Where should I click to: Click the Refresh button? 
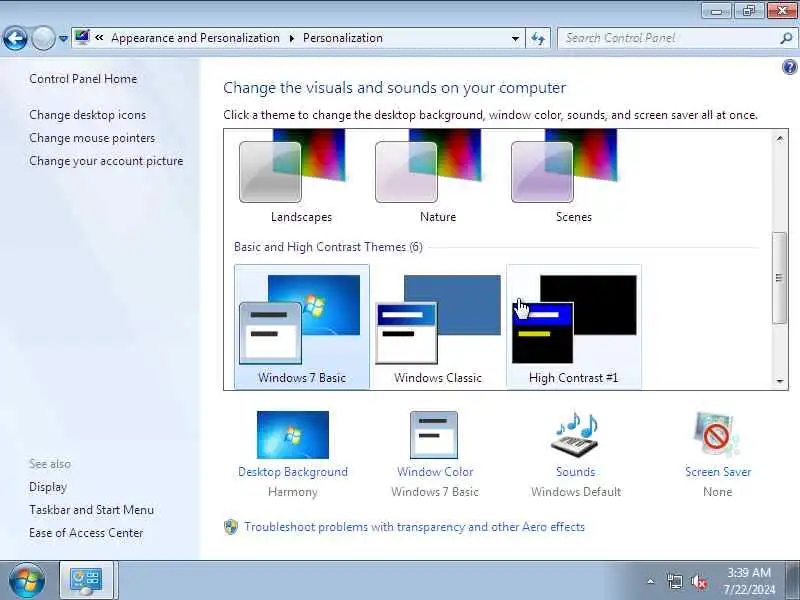538,38
